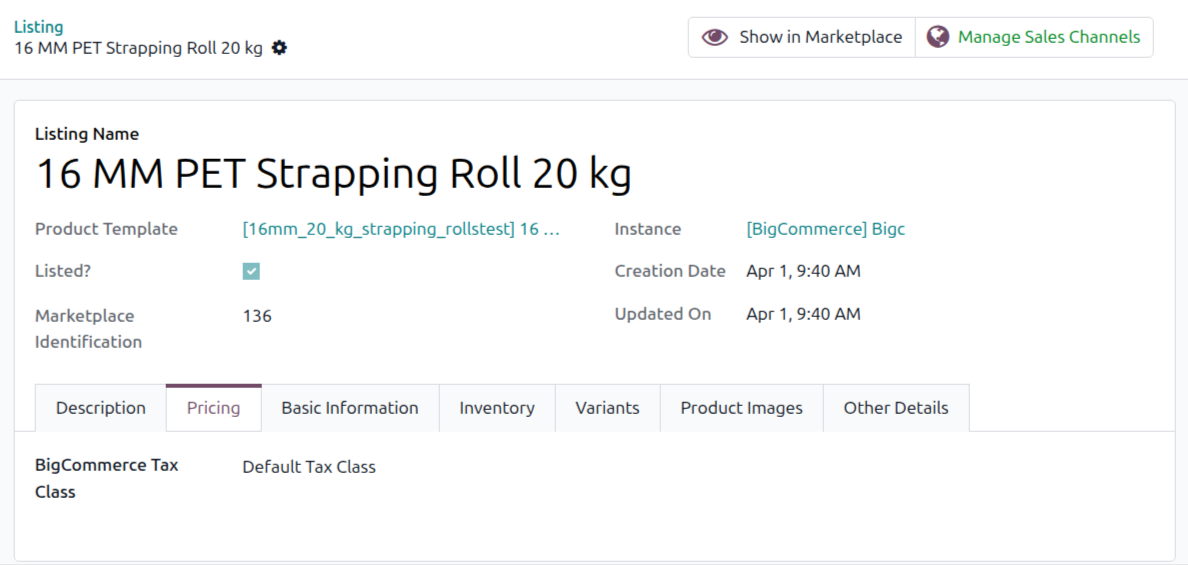This screenshot has height=565, width=1188.
Task: Open the [BigCommerce] Bigc instance link
Action: click(826, 229)
